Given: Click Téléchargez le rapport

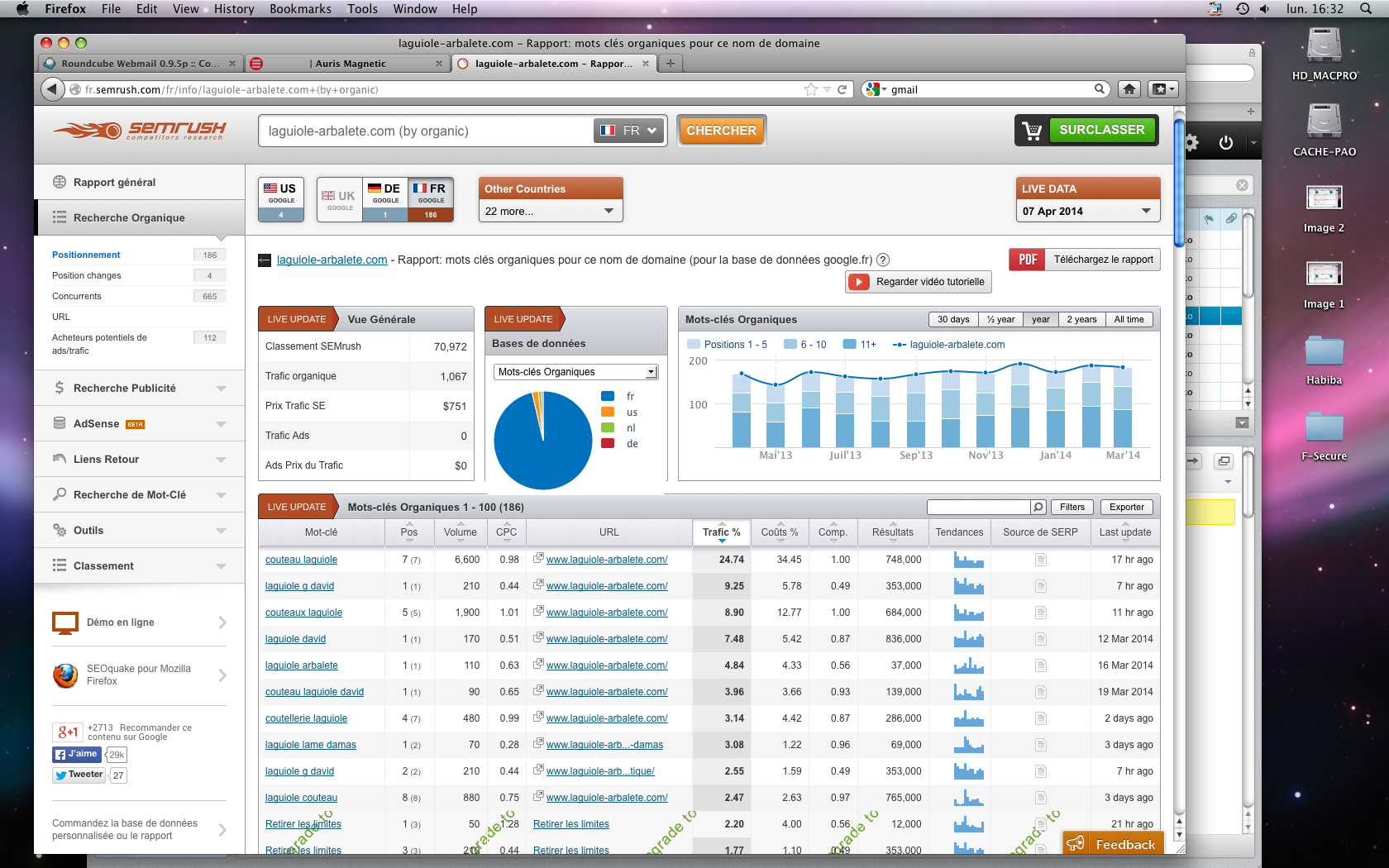Looking at the screenshot, I should (1103, 260).
